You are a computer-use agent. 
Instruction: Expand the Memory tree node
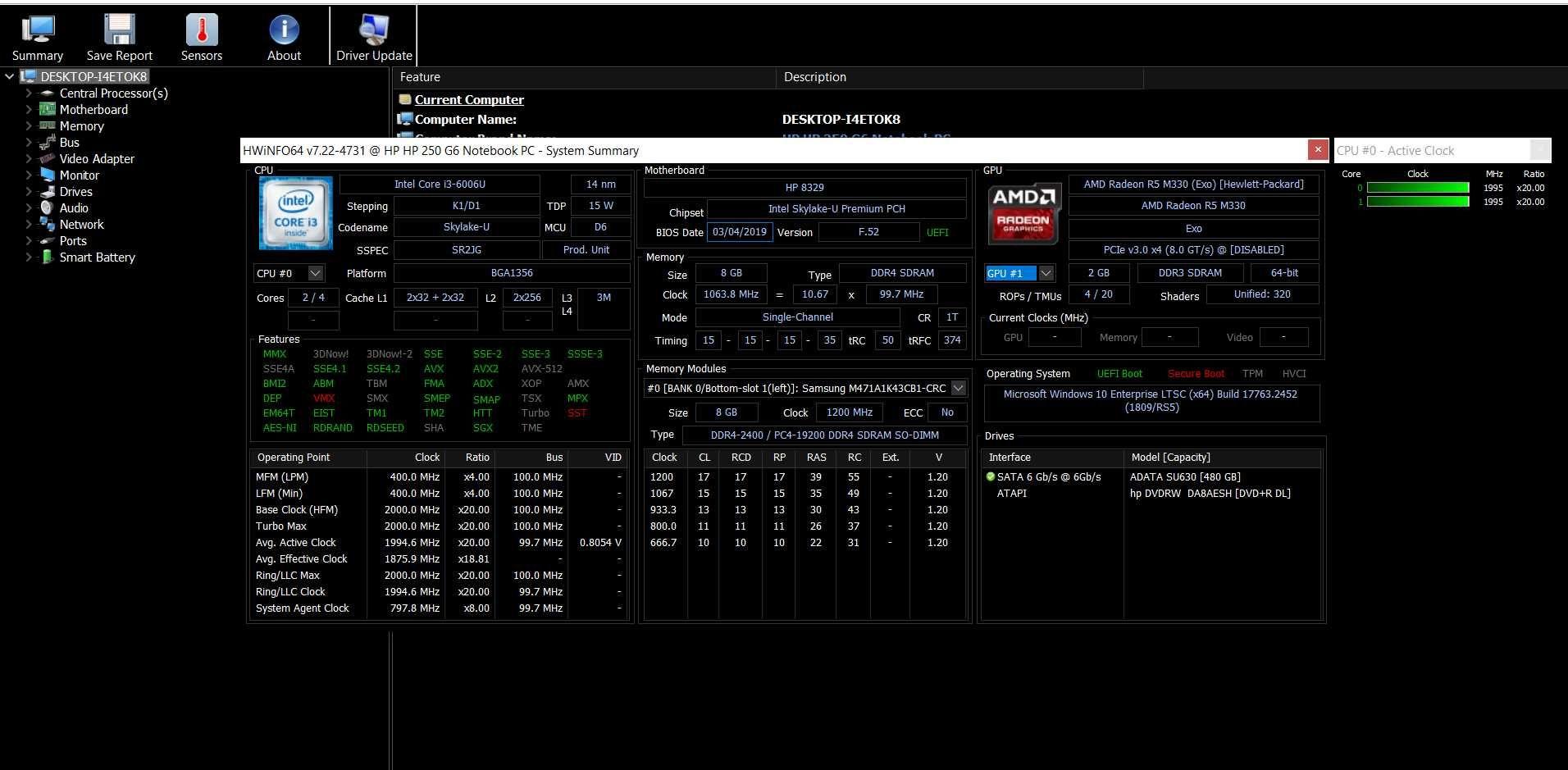pos(29,125)
